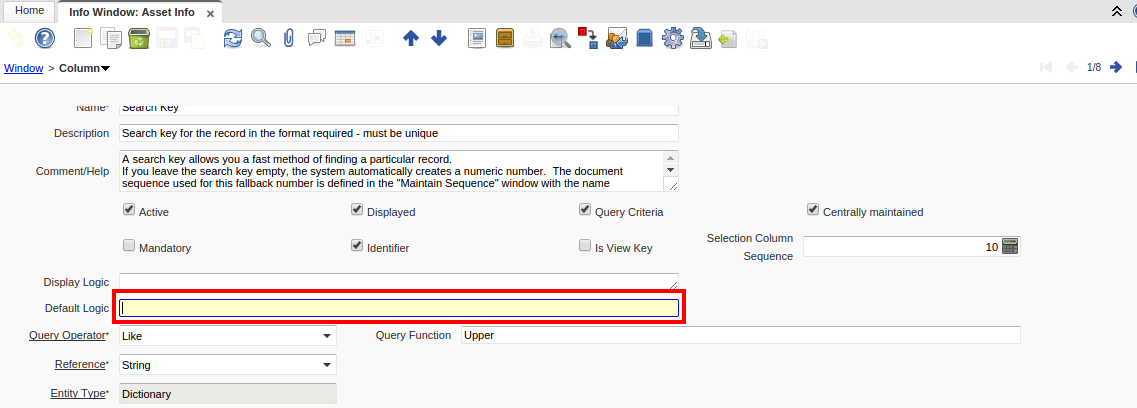1137x408 pixels.
Task: Refresh the record with the blue arrows icon
Action: (x=233, y=38)
